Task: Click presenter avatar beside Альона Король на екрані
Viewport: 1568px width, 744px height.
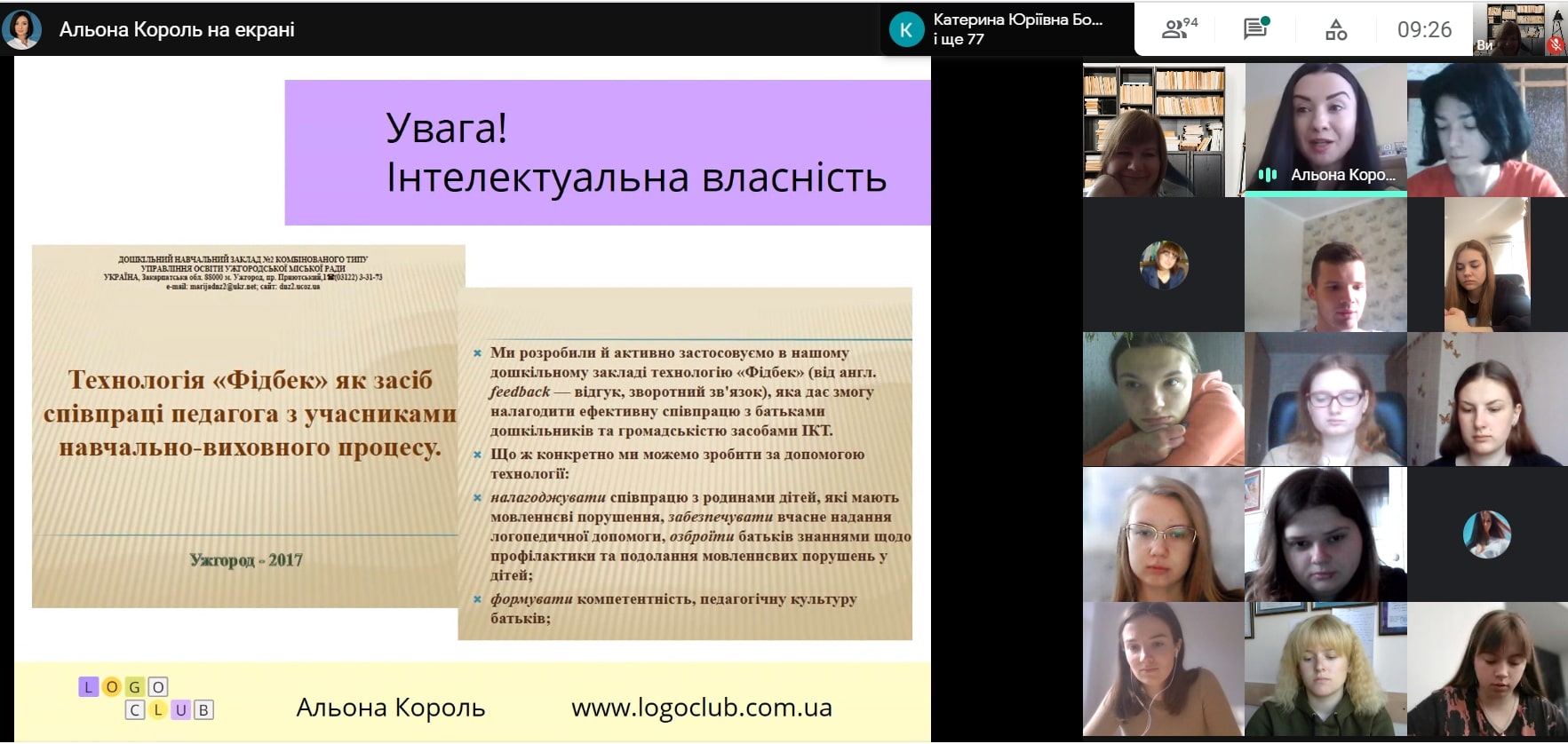Action: pos(22,29)
